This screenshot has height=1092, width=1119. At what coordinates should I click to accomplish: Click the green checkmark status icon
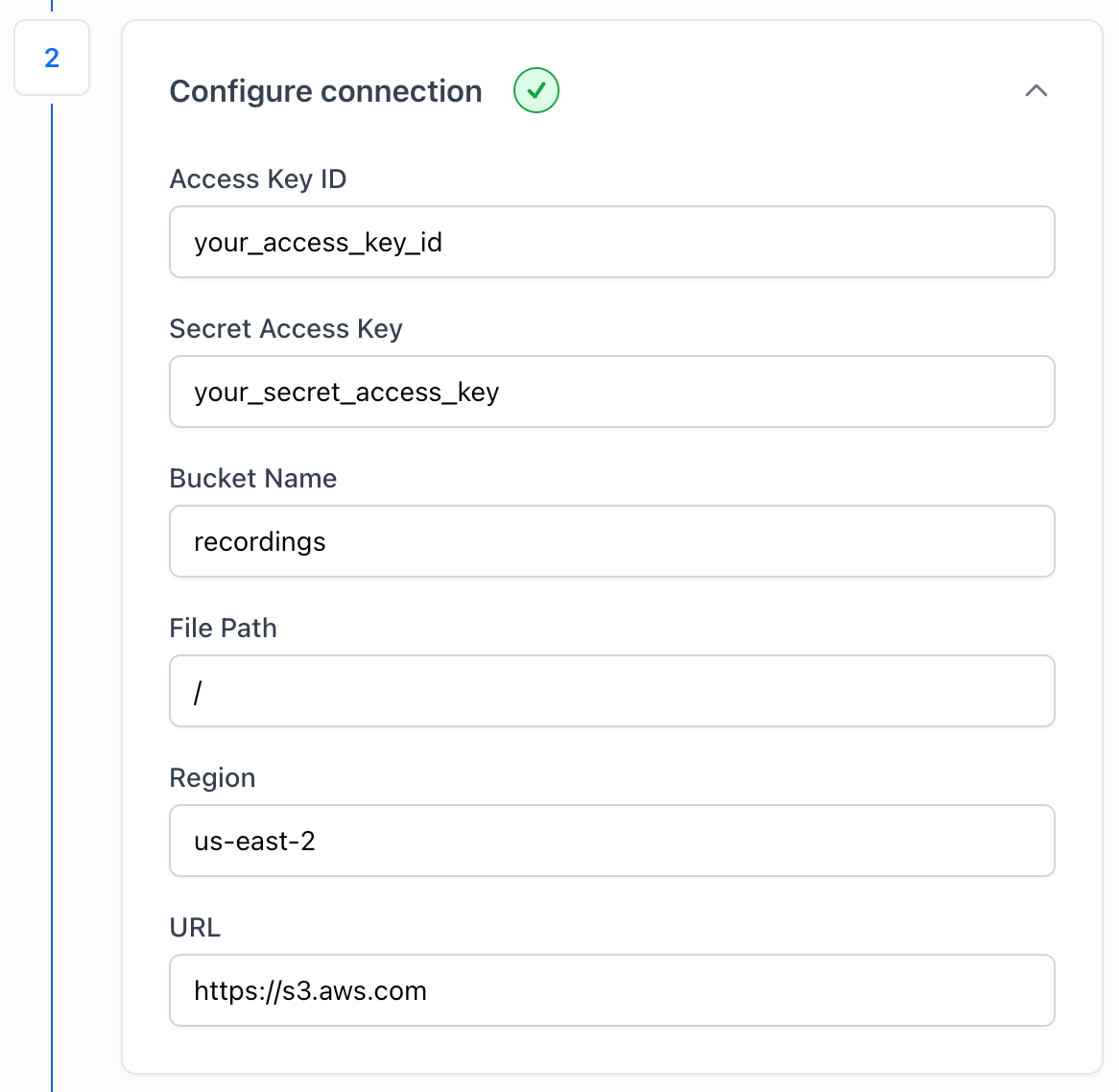pos(536,90)
